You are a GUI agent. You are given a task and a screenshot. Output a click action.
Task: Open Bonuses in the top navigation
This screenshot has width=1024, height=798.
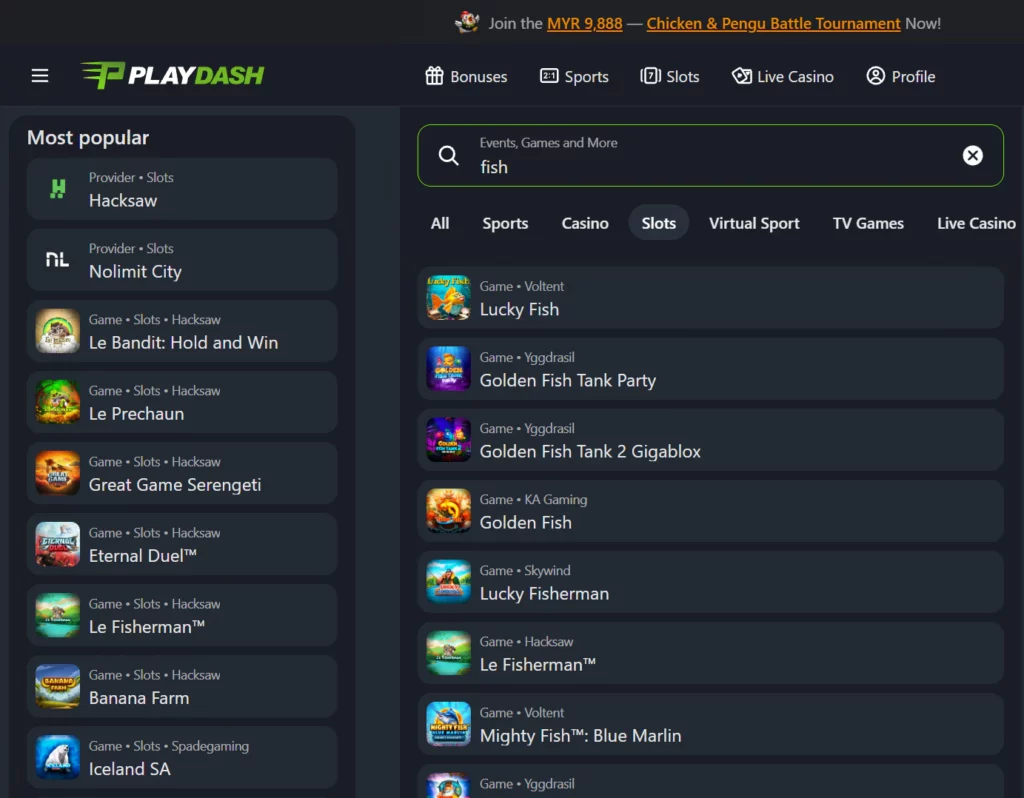coord(466,76)
